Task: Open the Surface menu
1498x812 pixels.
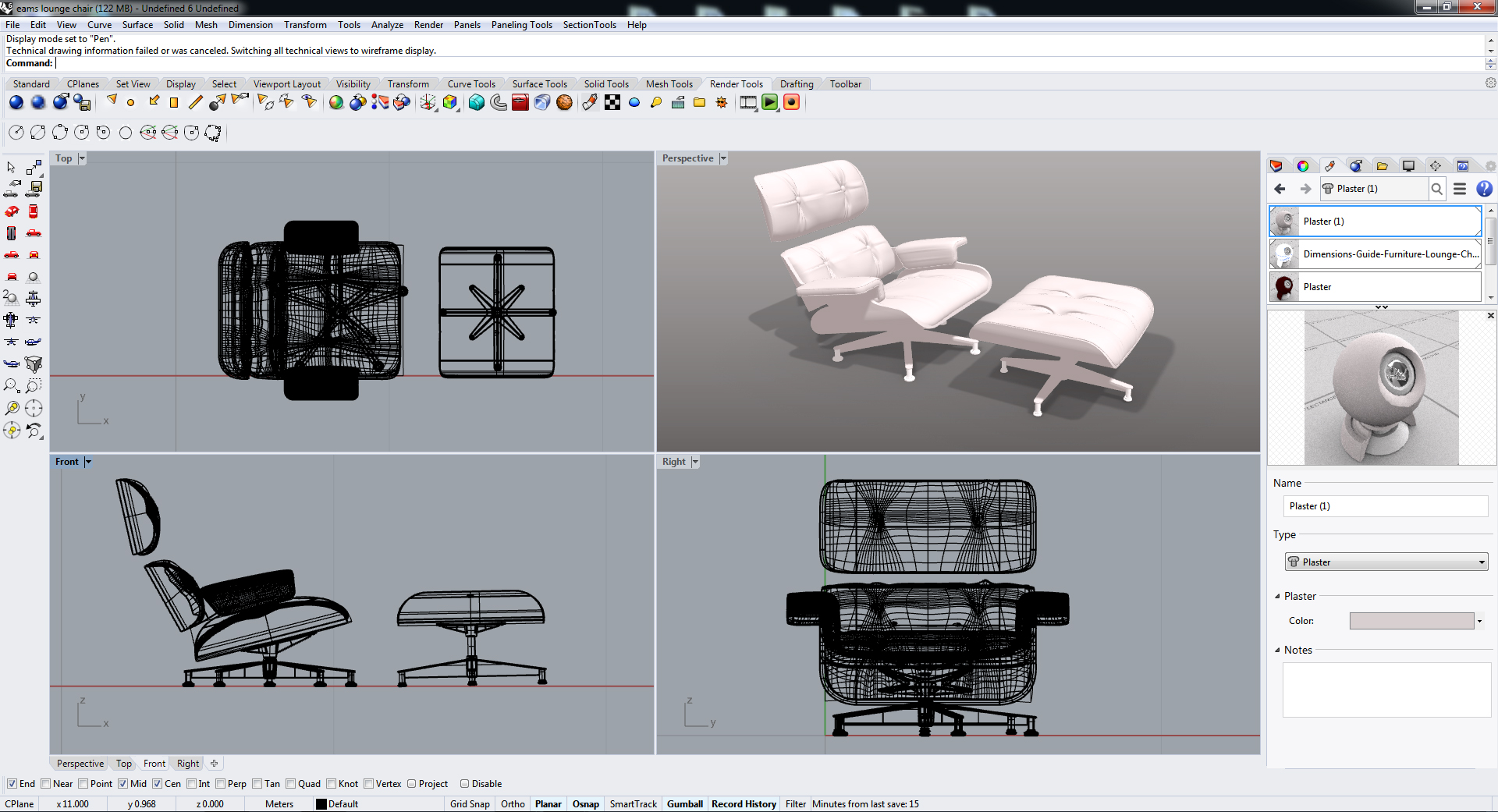Action: click(137, 25)
